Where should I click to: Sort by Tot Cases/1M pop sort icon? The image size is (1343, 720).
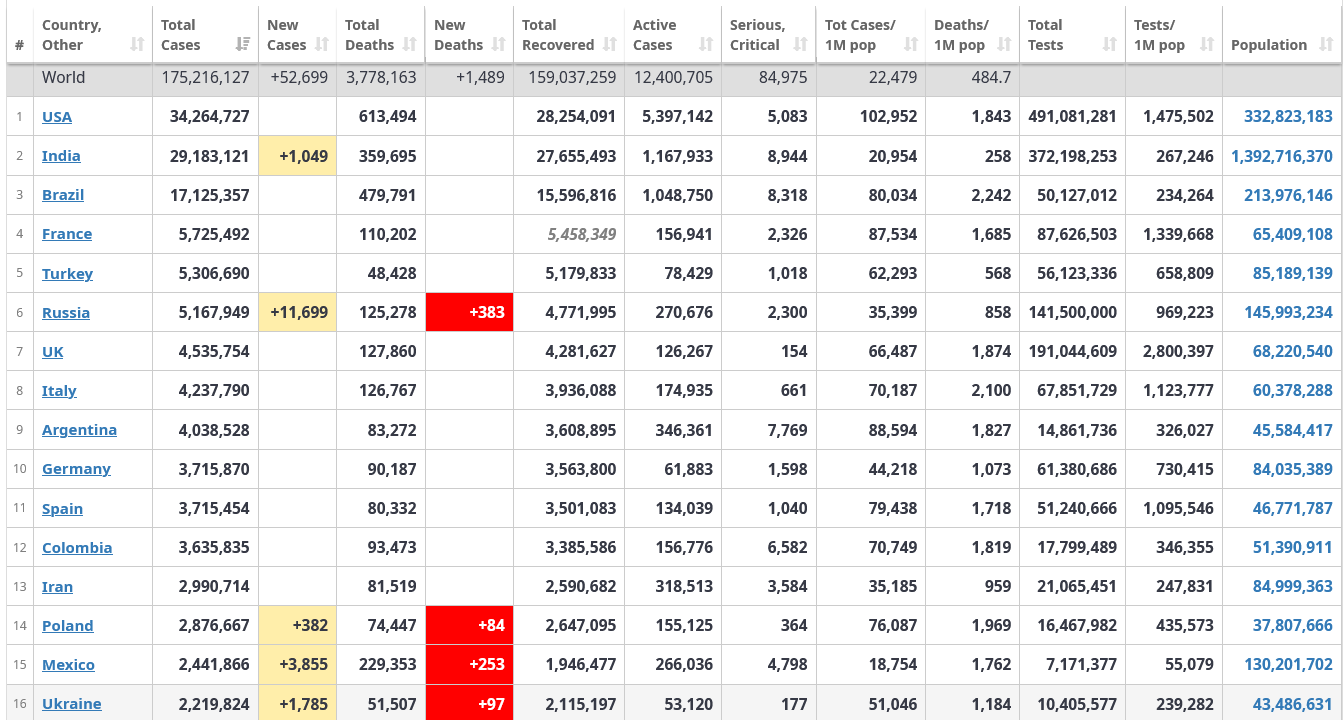[x=911, y=45]
